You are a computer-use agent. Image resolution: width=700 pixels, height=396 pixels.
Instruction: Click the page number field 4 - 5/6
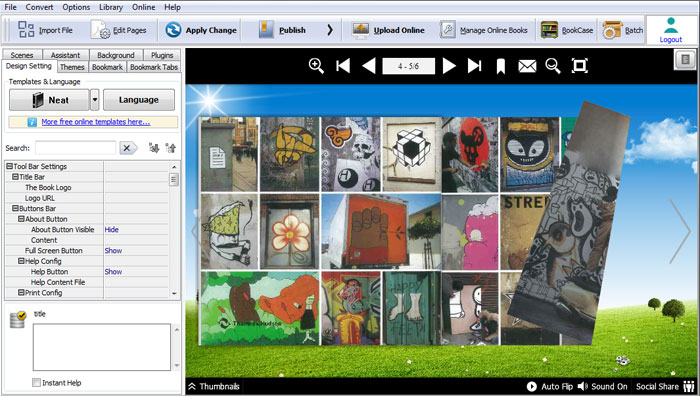click(x=408, y=66)
